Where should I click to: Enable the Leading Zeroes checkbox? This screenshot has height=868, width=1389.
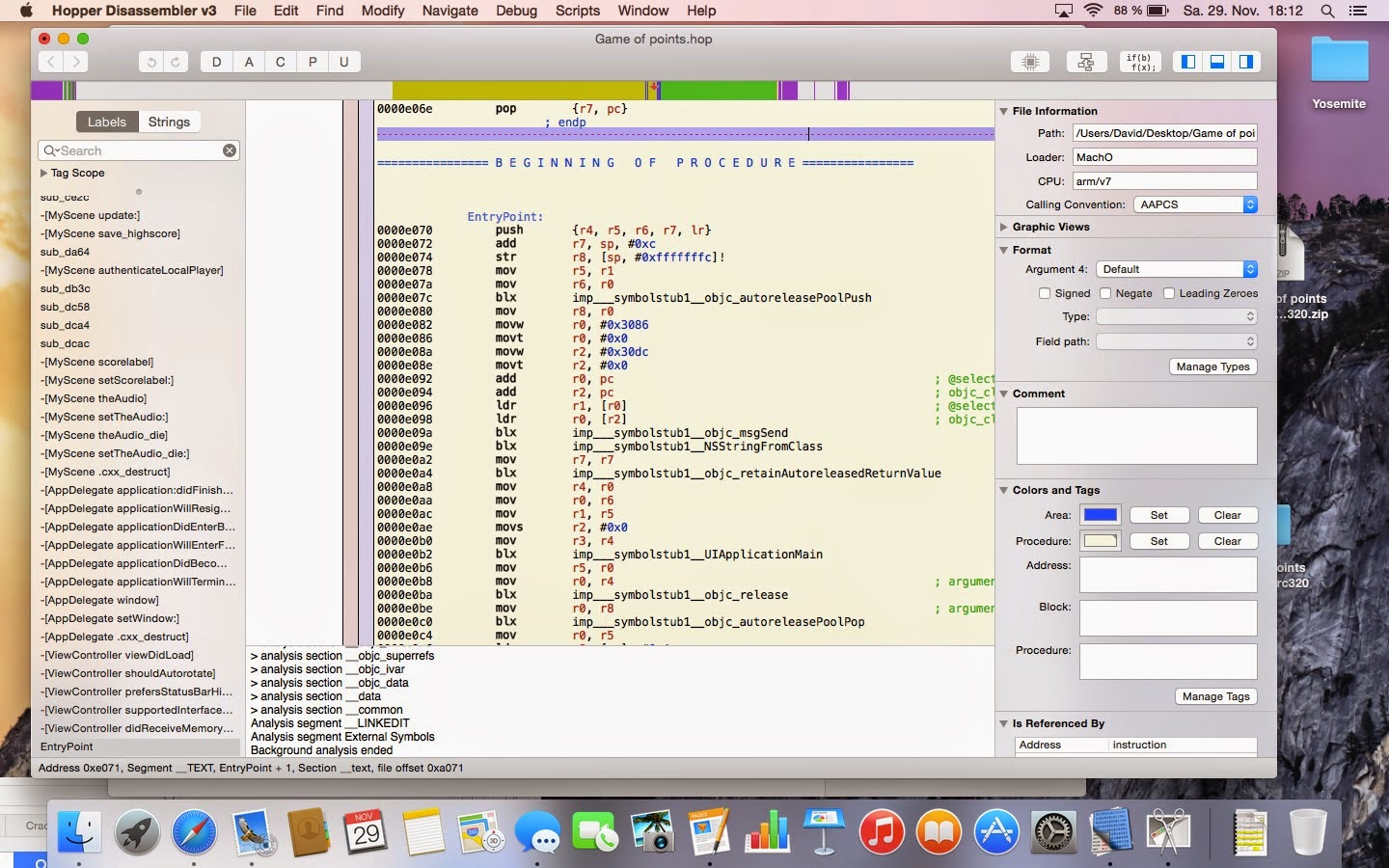[x=1169, y=293]
